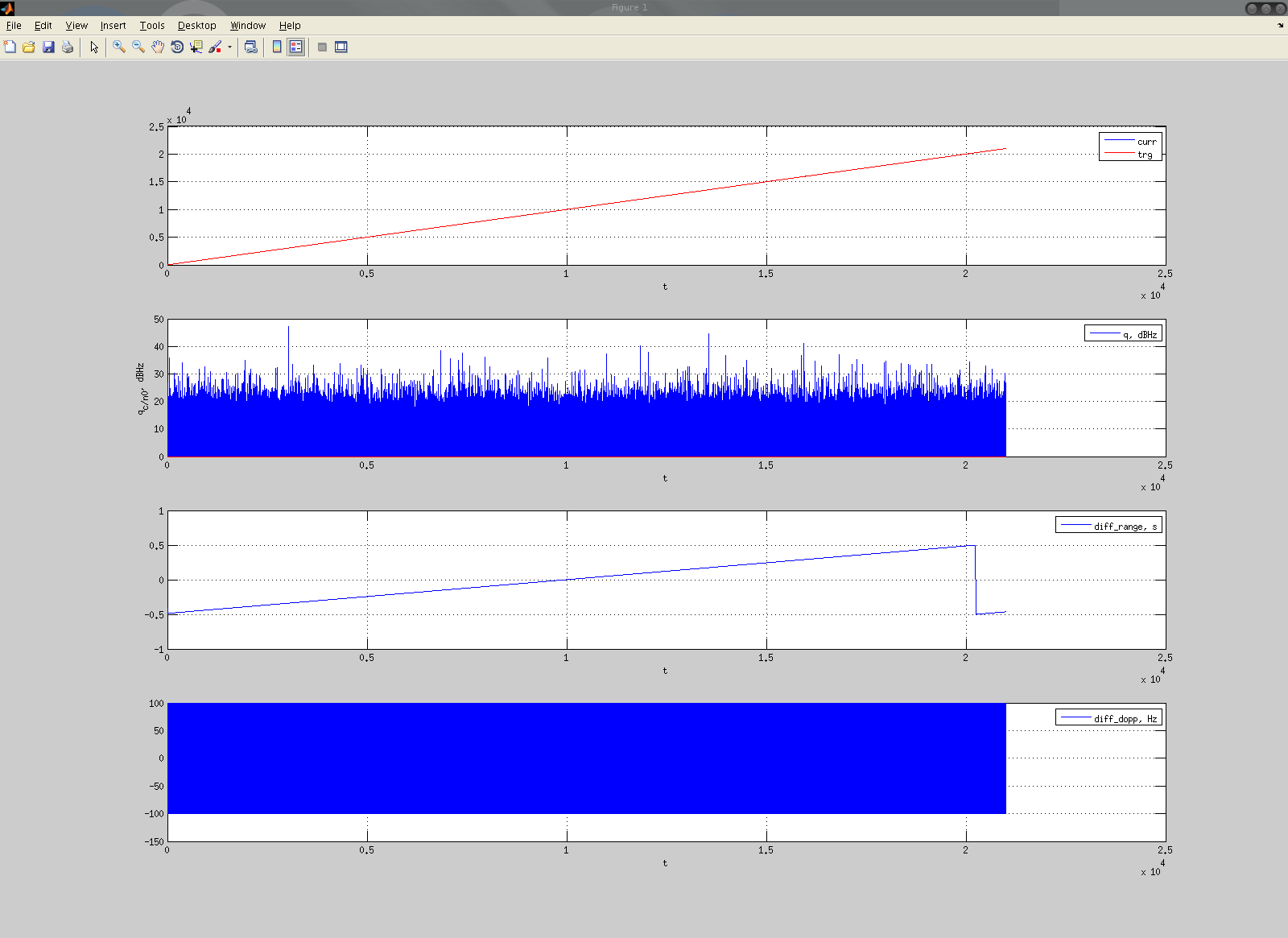Click the curr/trg legend box in top plot

(x=1130, y=147)
